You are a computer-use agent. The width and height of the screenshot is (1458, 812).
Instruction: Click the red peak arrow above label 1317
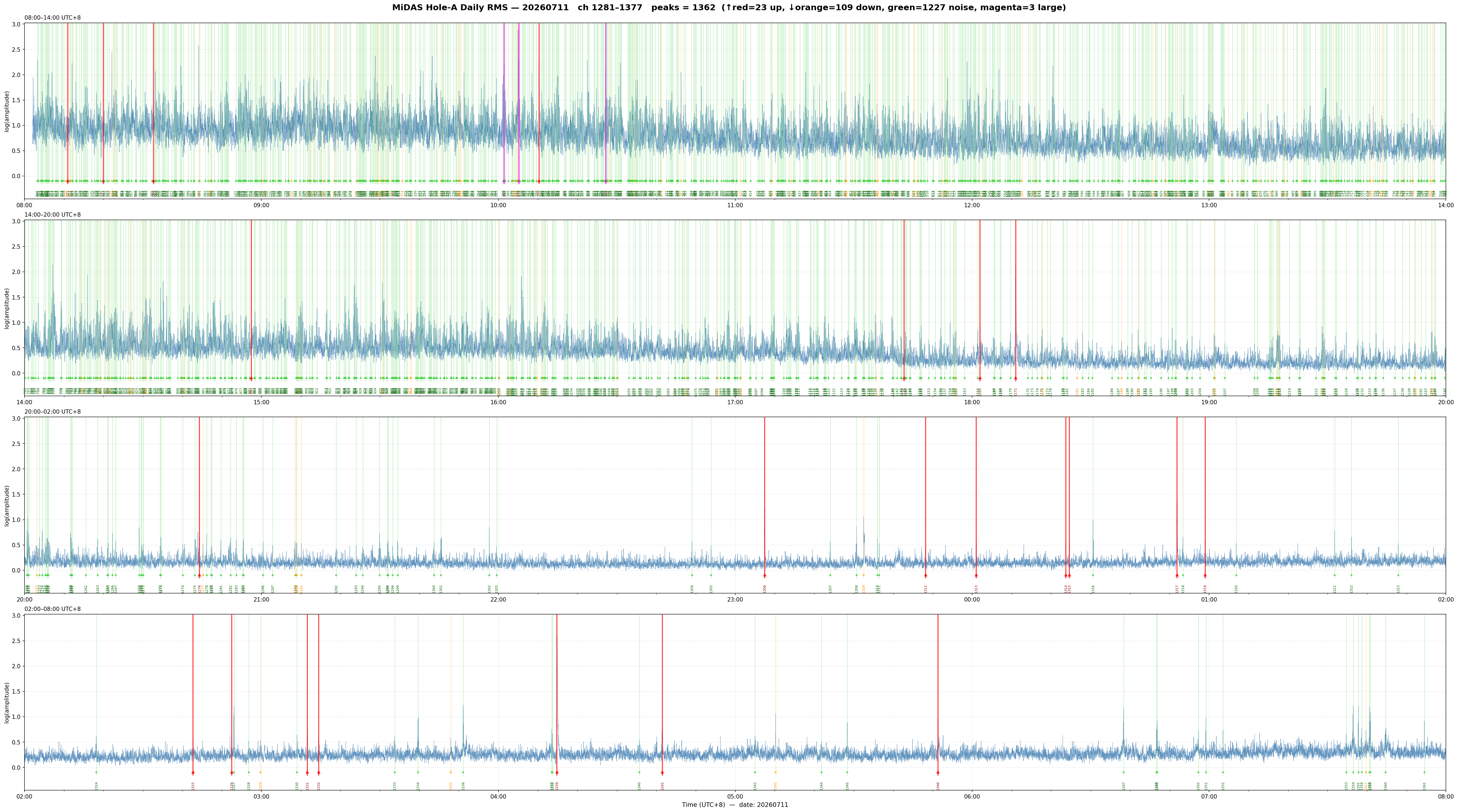point(1177,575)
